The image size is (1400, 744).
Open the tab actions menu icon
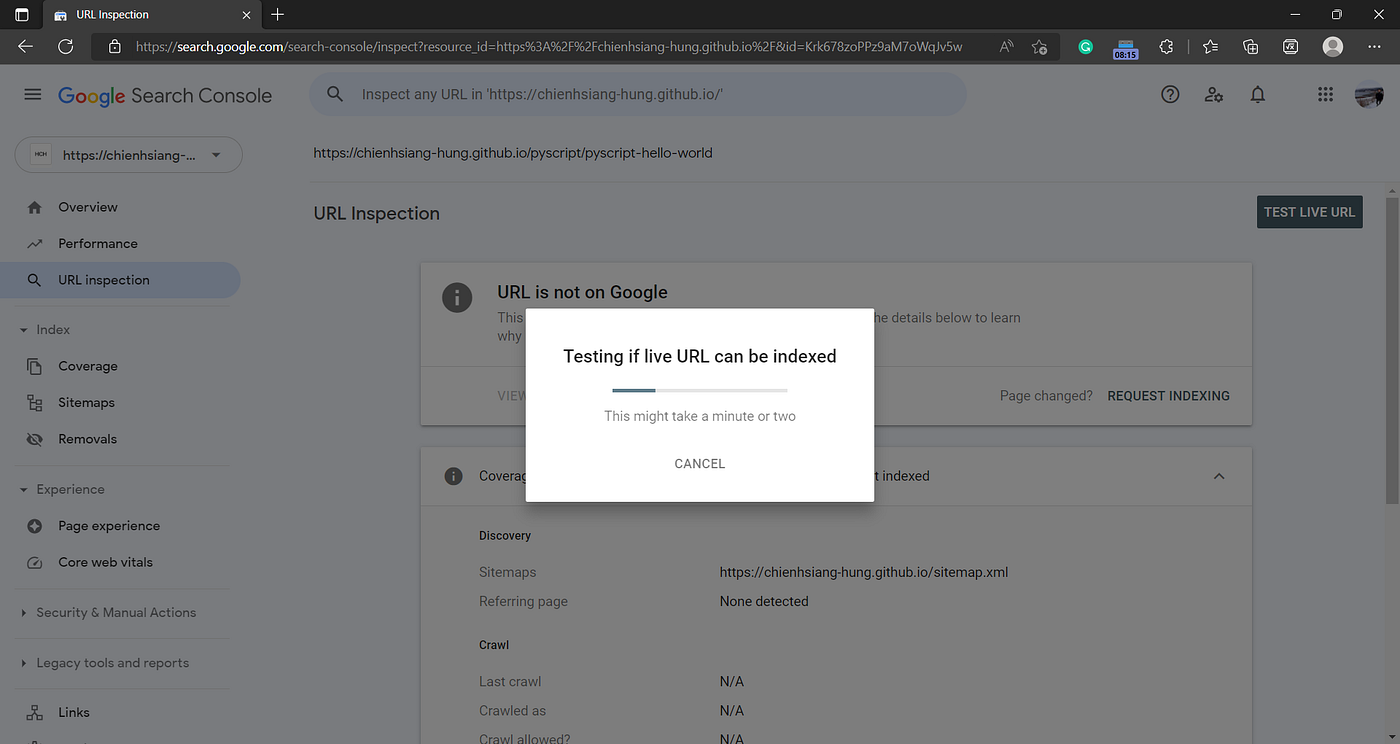click(x=22, y=15)
